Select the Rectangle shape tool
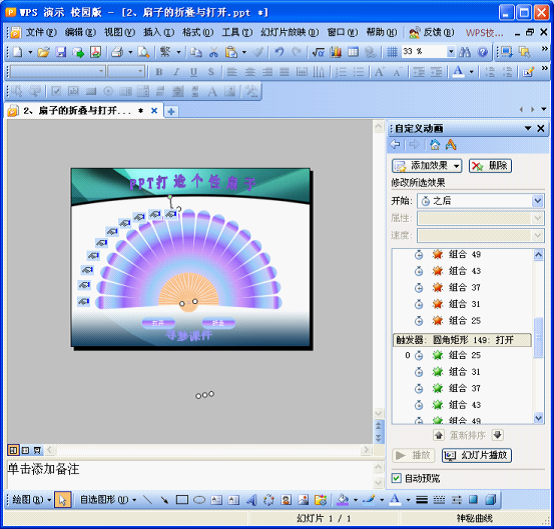Viewport: 554px width, 529px height. pyautogui.click(x=182, y=500)
